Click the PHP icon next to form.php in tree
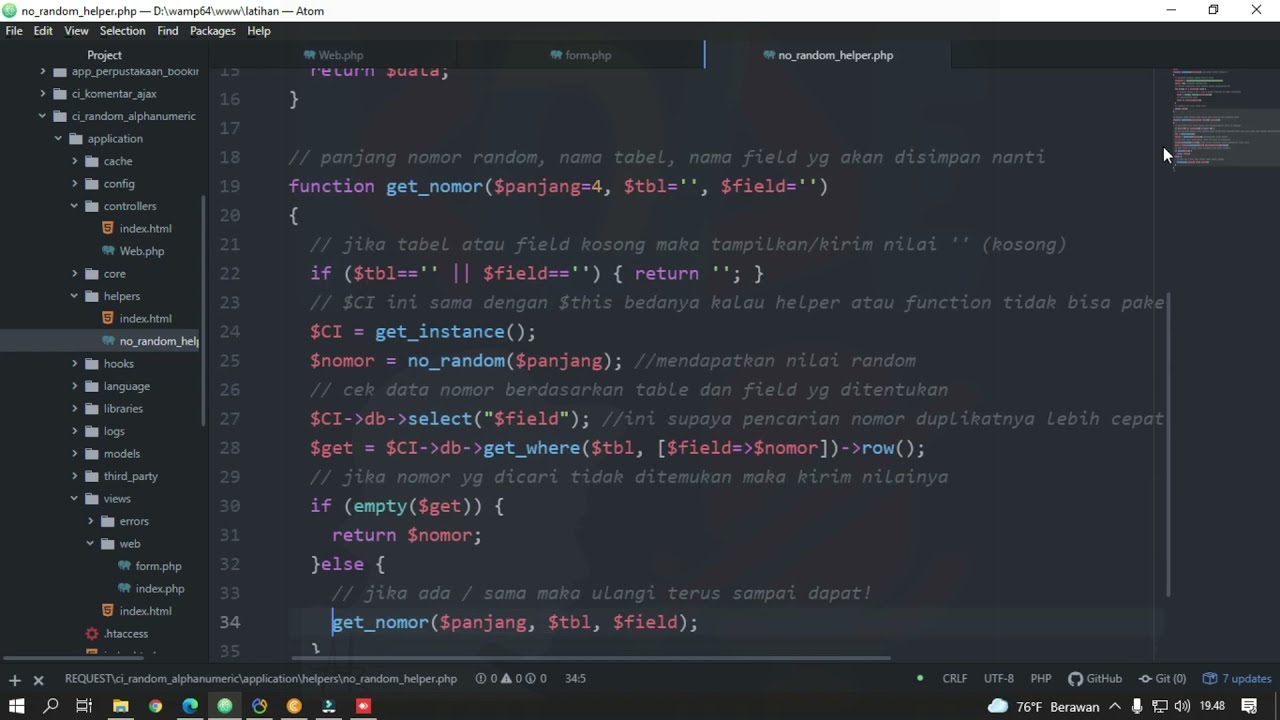The image size is (1280, 720). tap(125, 566)
